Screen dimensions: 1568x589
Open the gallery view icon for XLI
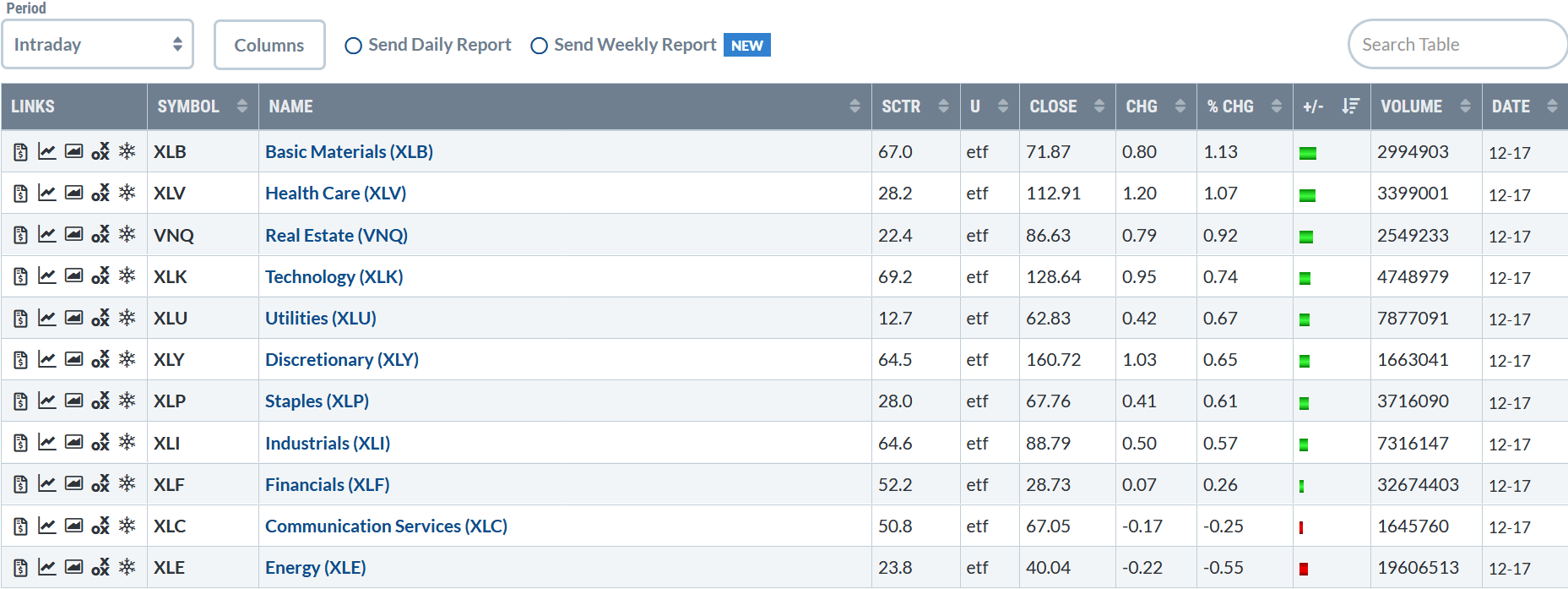point(74,443)
